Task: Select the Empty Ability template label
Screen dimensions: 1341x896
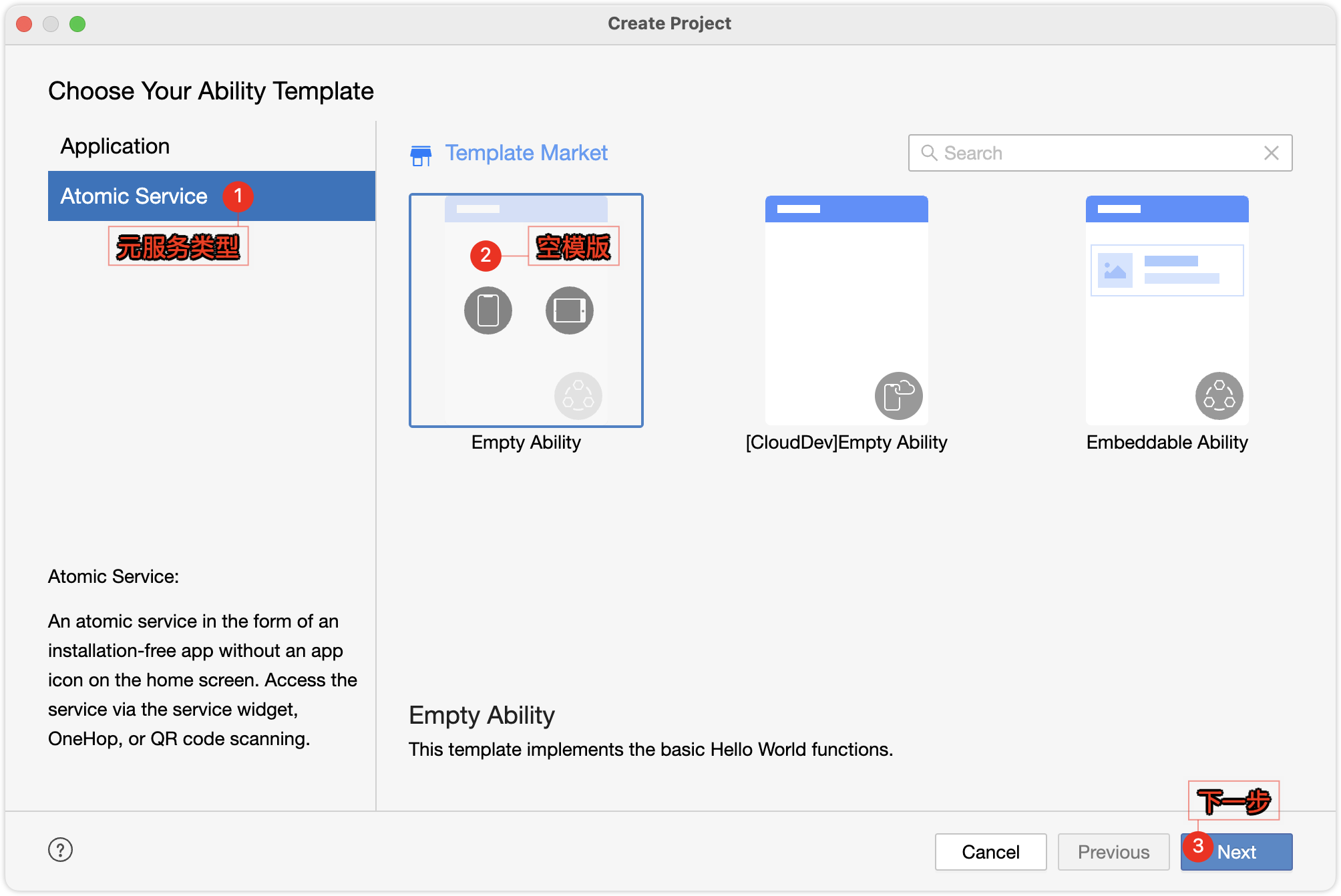Action: tap(526, 442)
